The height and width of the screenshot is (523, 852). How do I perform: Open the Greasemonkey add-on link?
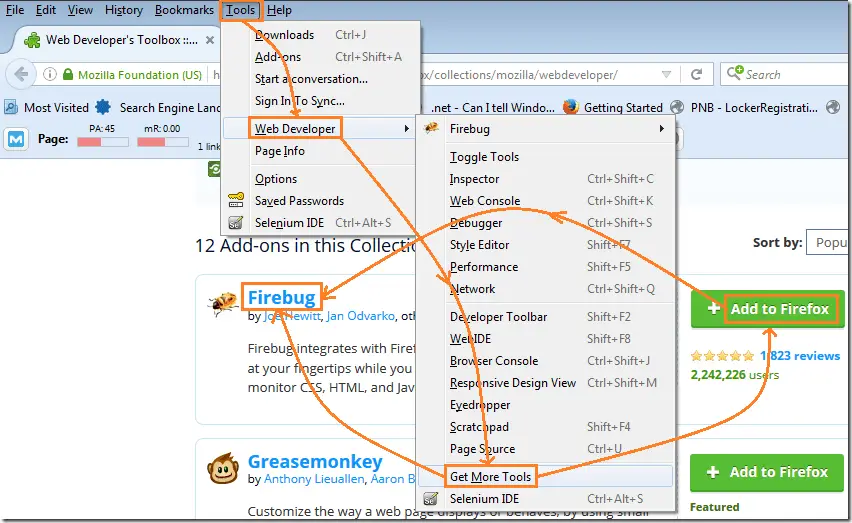pos(315,462)
